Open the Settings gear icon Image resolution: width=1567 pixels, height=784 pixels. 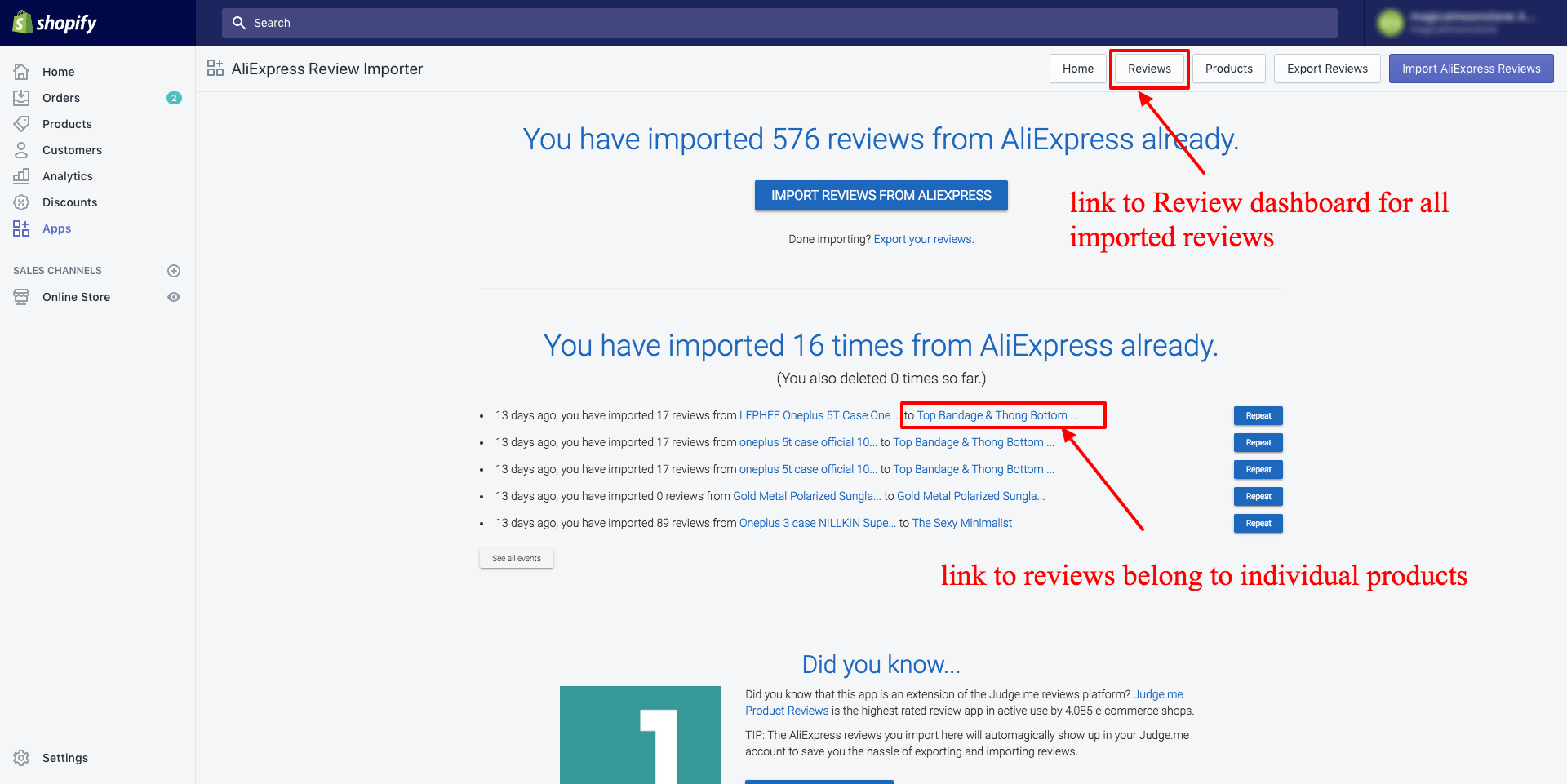coord(21,758)
